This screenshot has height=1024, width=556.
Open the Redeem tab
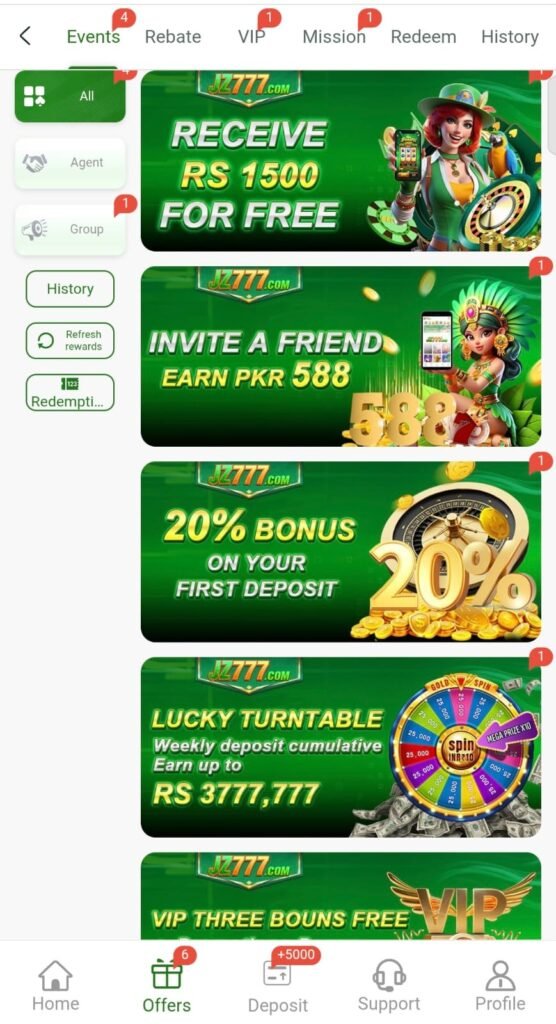(x=423, y=37)
